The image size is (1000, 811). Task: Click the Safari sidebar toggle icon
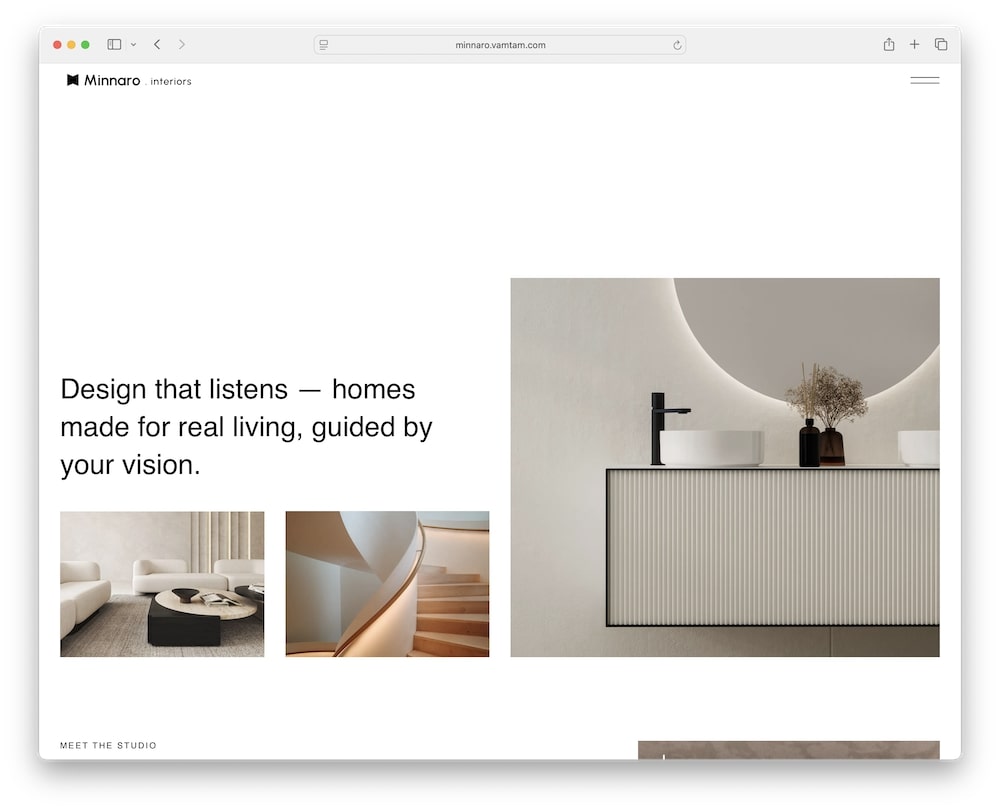click(x=114, y=45)
